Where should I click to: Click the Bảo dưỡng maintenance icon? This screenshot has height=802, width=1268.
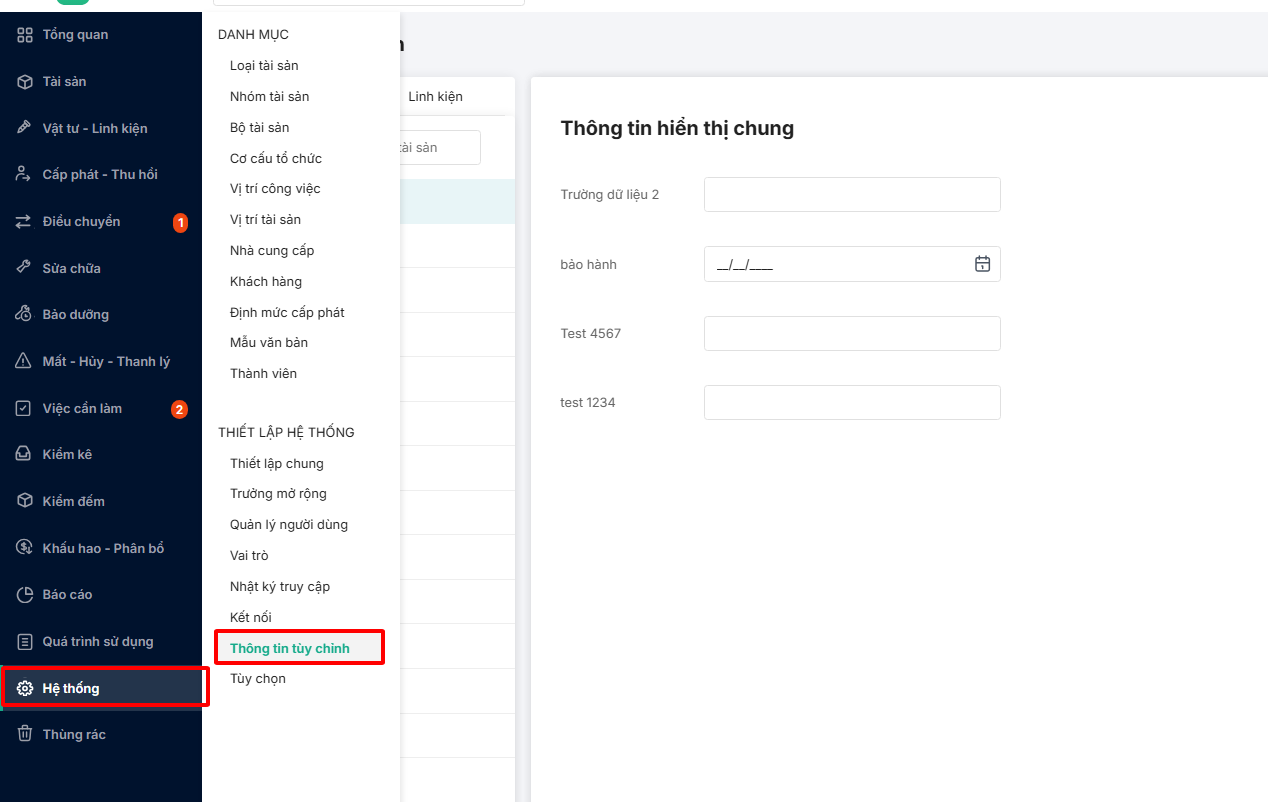(25, 314)
